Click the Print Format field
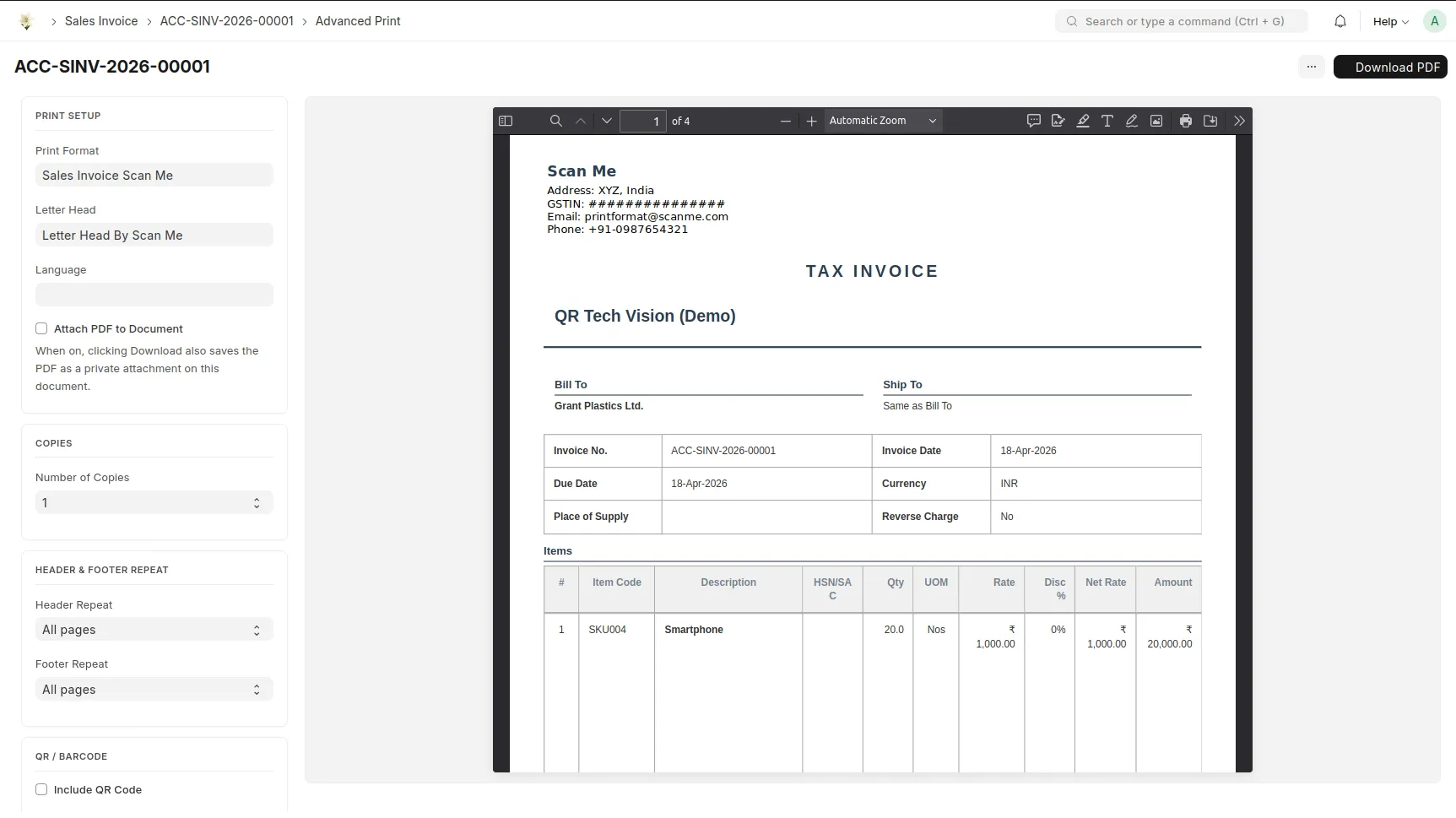The height and width of the screenshot is (818, 1456). (154, 176)
